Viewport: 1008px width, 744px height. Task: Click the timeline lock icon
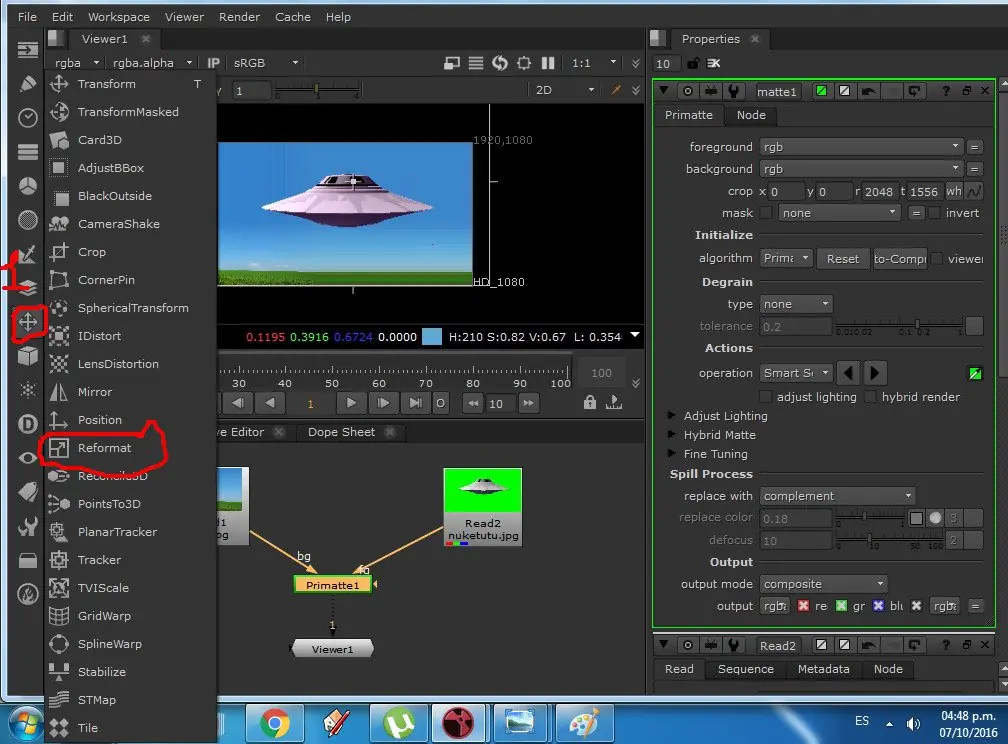(590, 403)
